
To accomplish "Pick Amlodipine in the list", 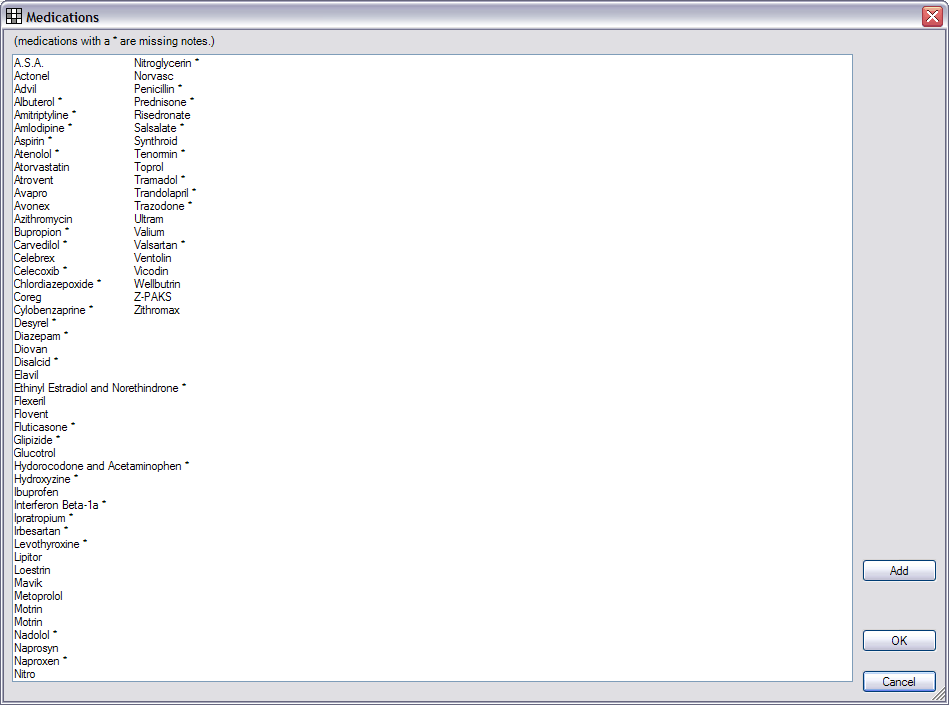I will [x=42, y=128].
